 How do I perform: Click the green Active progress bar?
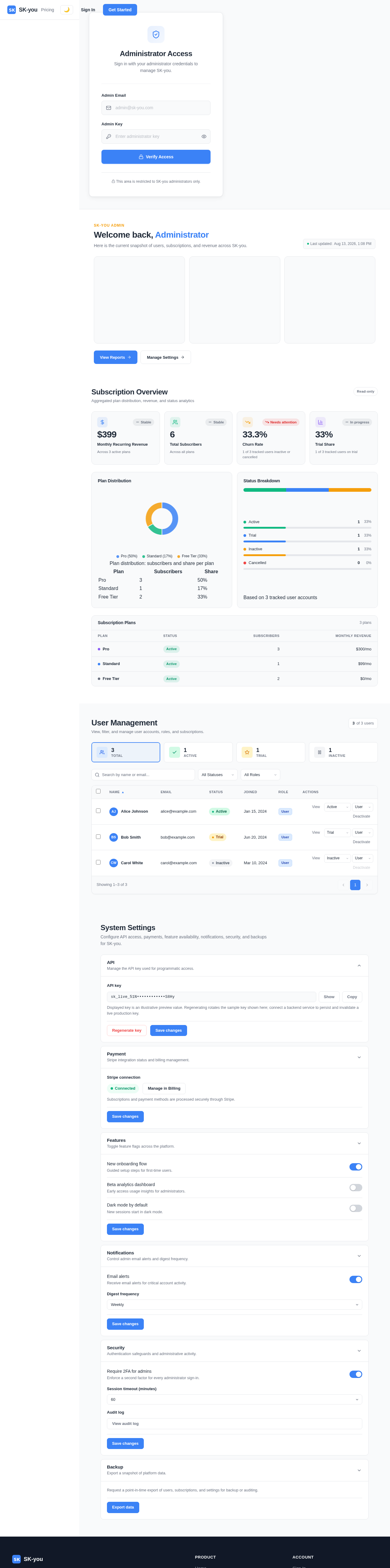[265, 528]
